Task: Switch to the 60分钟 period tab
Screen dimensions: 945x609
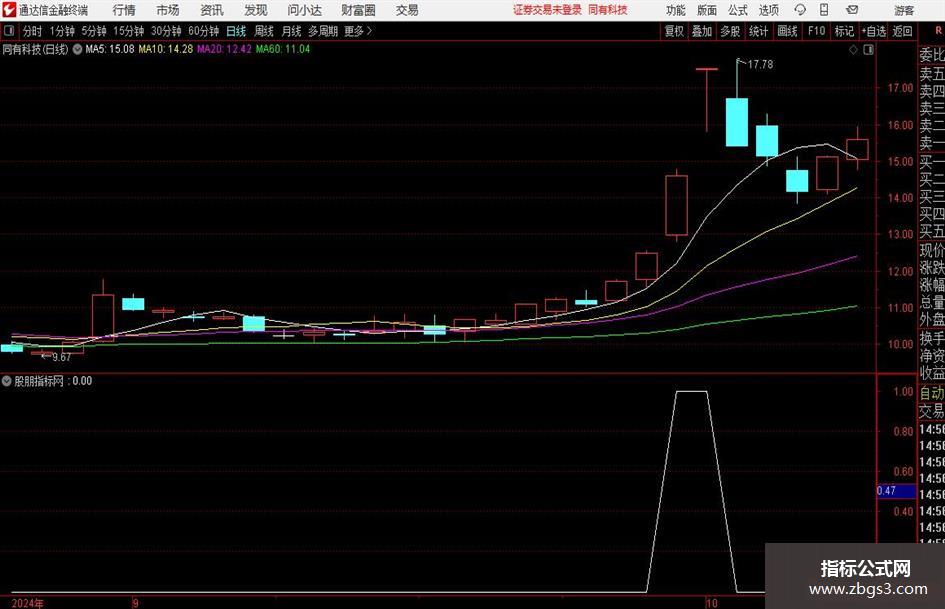Action: (x=204, y=31)
